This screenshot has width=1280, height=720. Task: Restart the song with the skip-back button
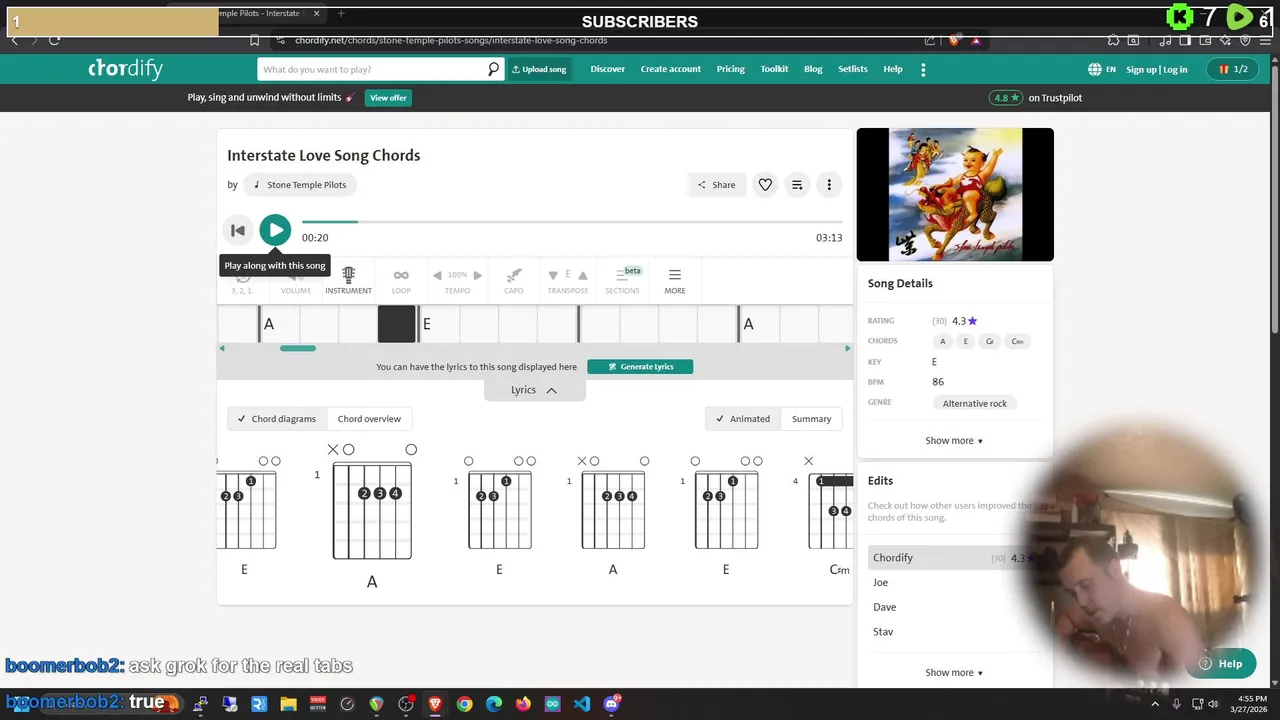coord(238,231)
